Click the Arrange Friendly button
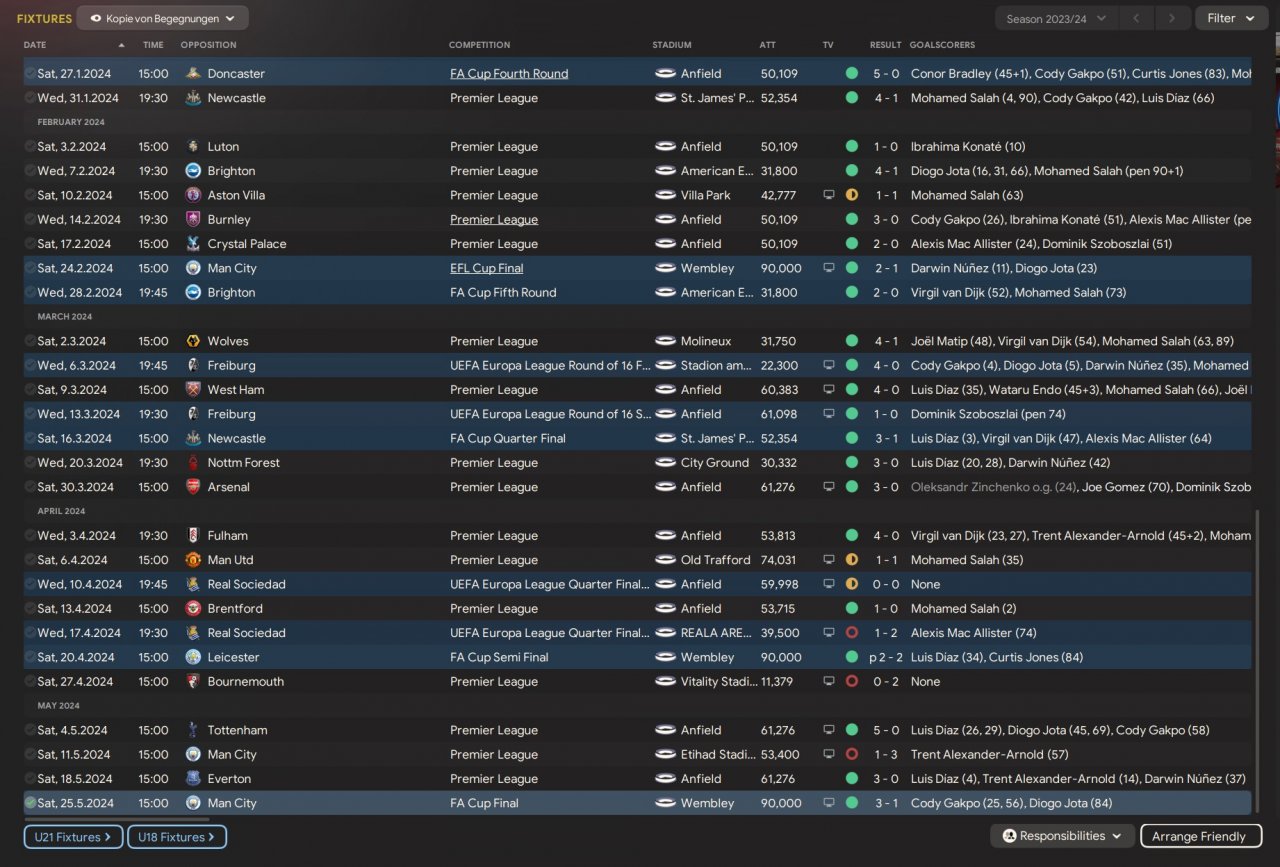Screen dimensions: 1280x867 coord(1201,836)
